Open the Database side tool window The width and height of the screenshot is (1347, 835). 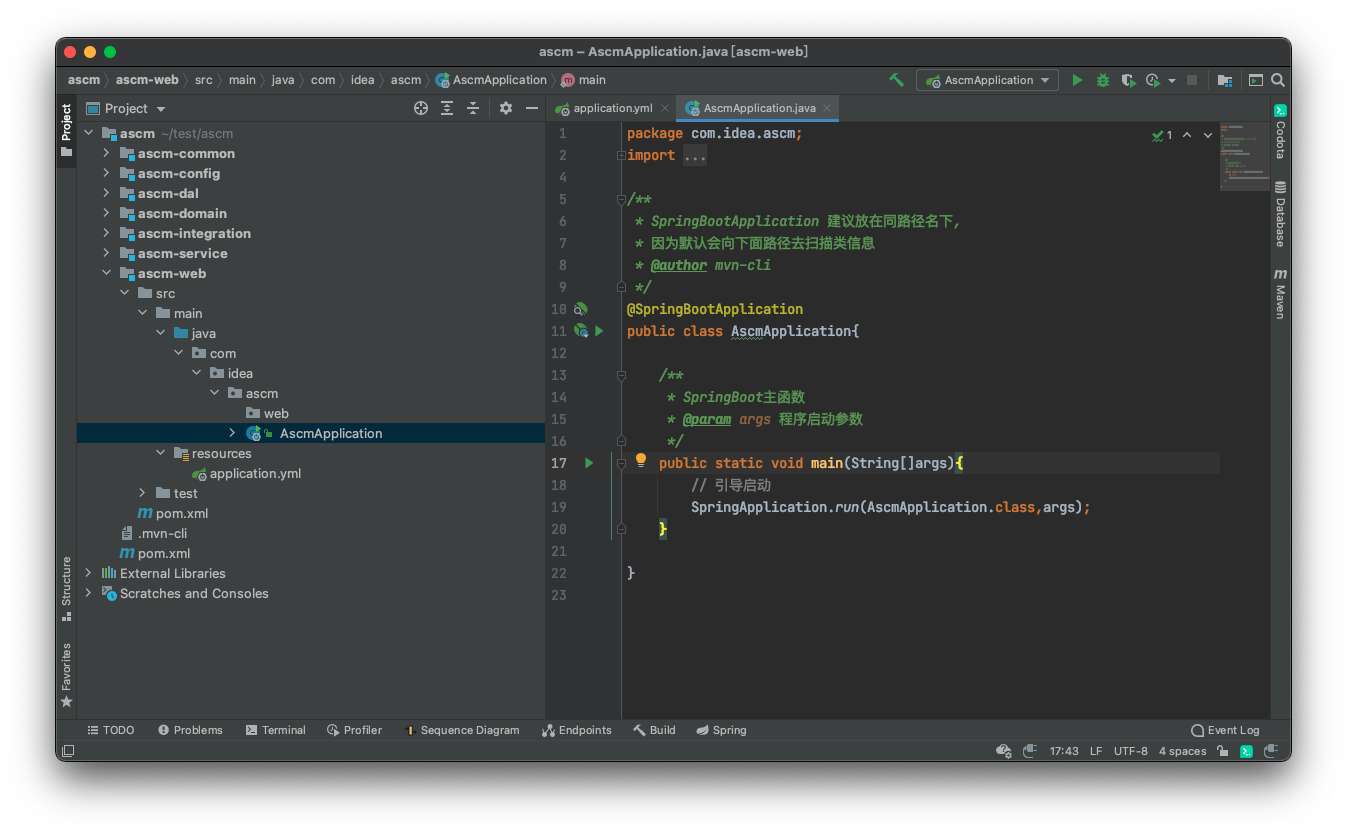(x=1280, y=214)
